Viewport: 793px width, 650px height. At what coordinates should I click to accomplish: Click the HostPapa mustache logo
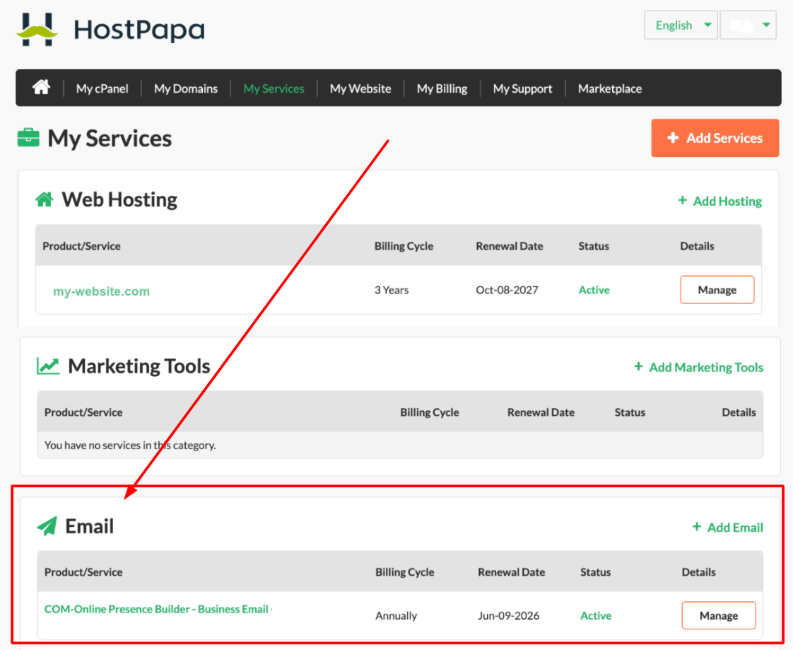37,30
